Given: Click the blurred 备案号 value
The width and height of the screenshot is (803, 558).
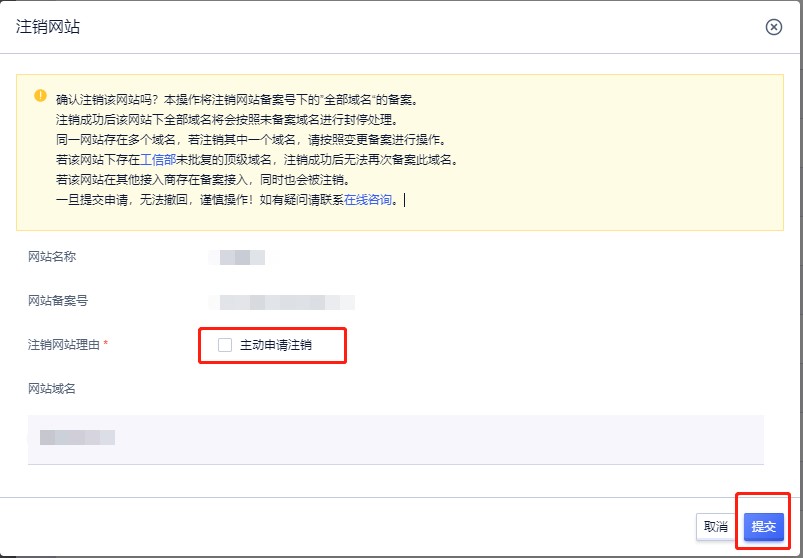Looking at the screenshot, I should [x=282, y=302].
